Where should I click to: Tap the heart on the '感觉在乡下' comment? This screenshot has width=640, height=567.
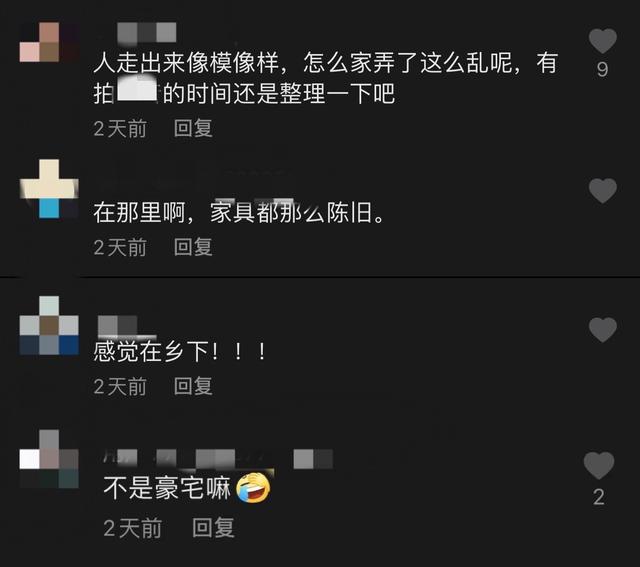602,329
